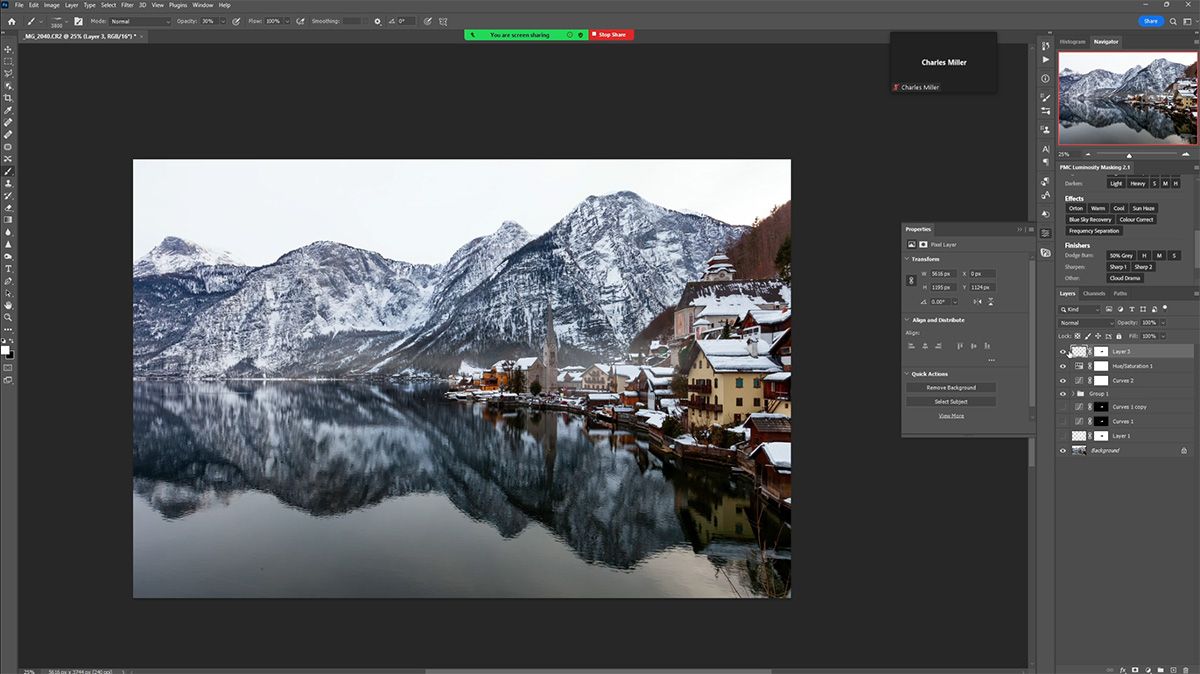Toggle visibility of the Background layer
The image size is (1200, 674).
(1063, 451)
